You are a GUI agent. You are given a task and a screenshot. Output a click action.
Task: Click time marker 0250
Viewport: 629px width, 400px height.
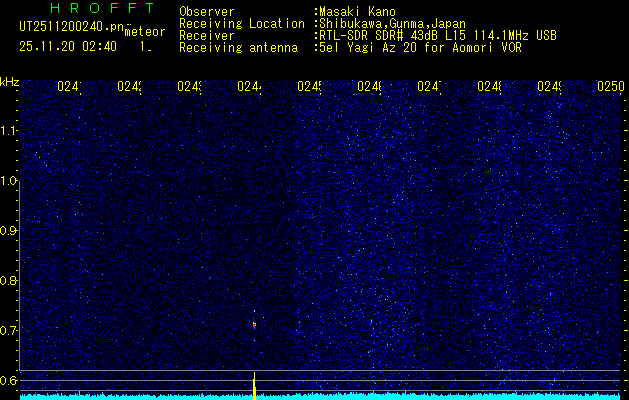point(611,87)
